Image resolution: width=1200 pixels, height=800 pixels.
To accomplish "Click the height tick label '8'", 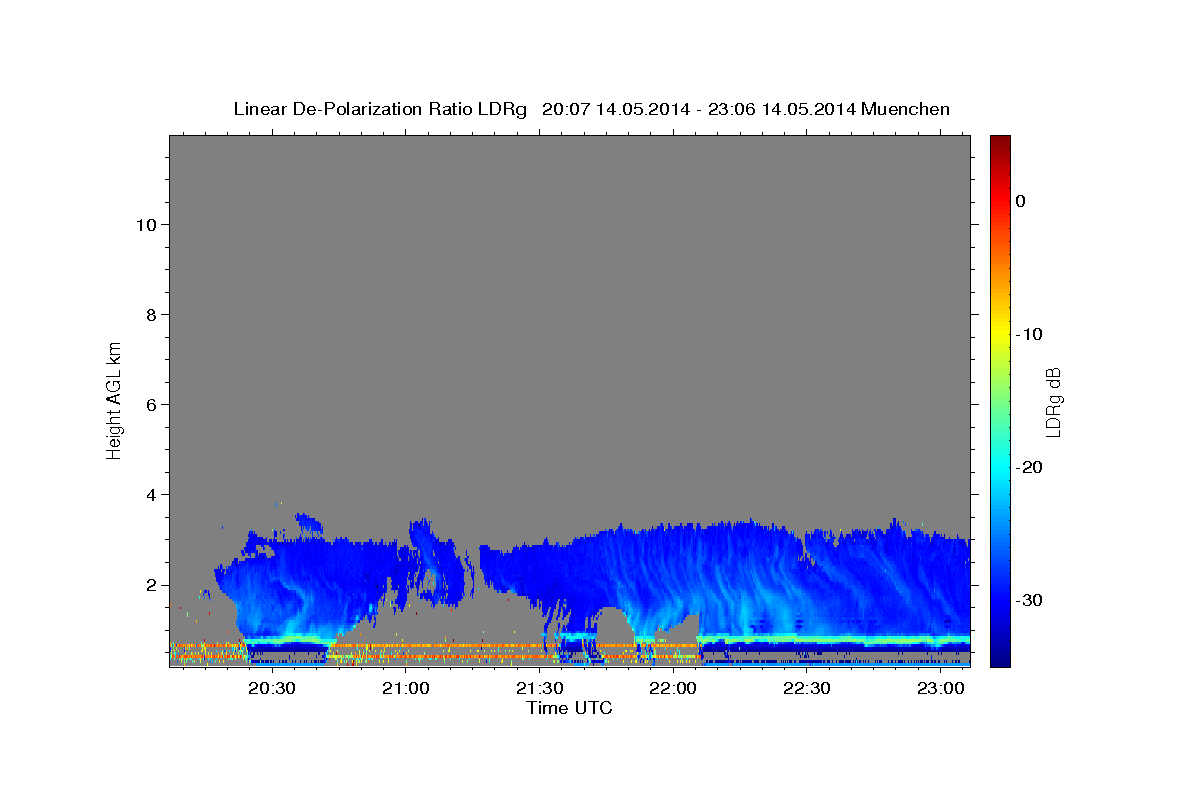I will (x=152, y=315).
